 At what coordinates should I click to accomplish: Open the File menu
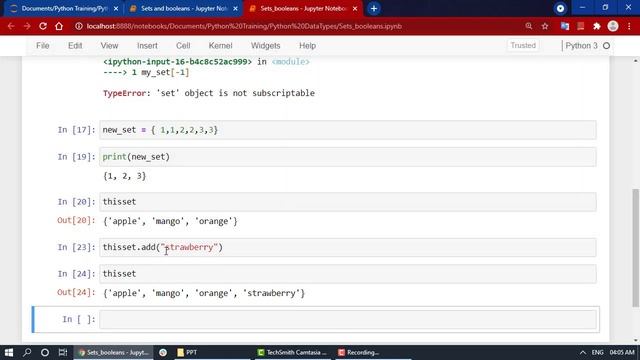[42, 46]
